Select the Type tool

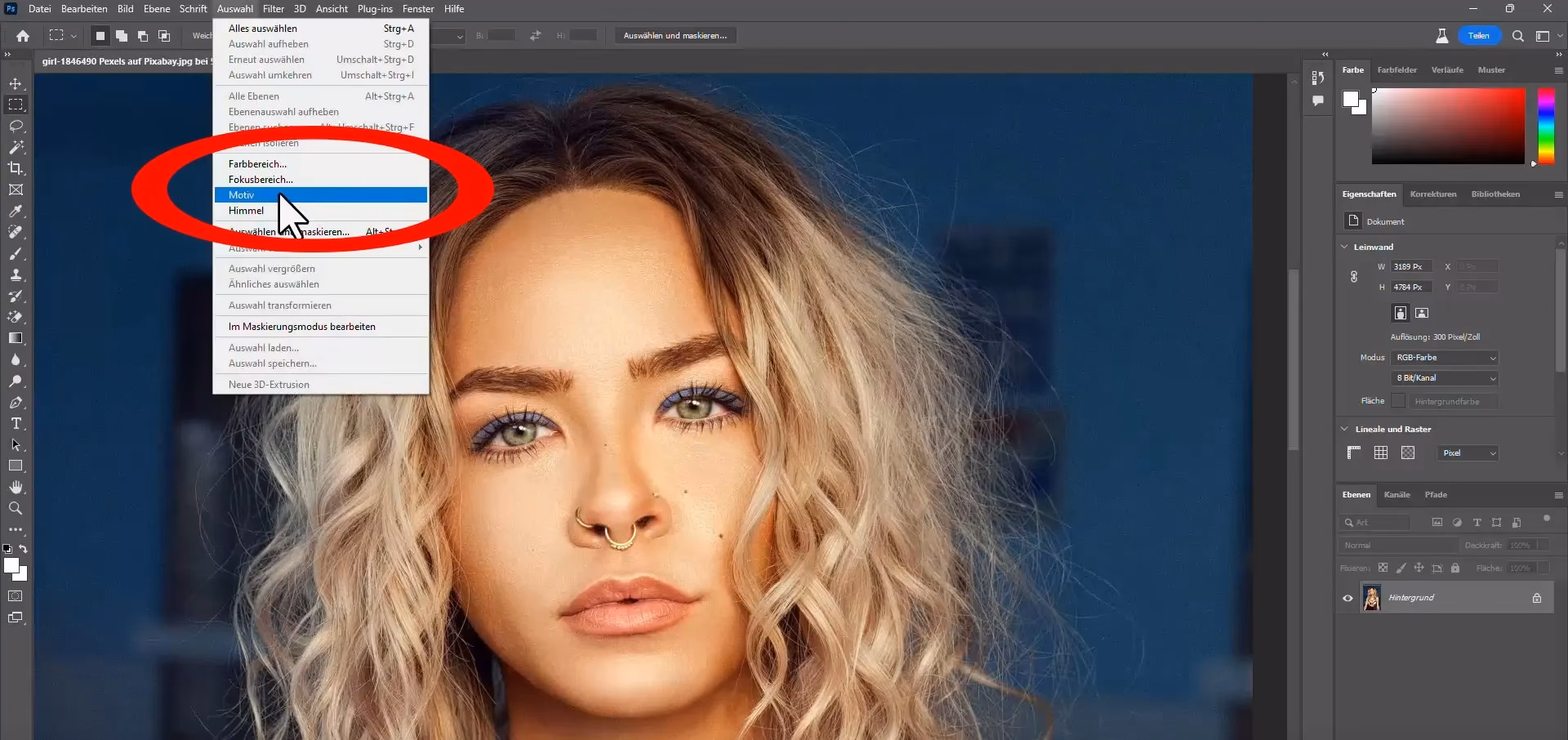(x=15, y=423)
